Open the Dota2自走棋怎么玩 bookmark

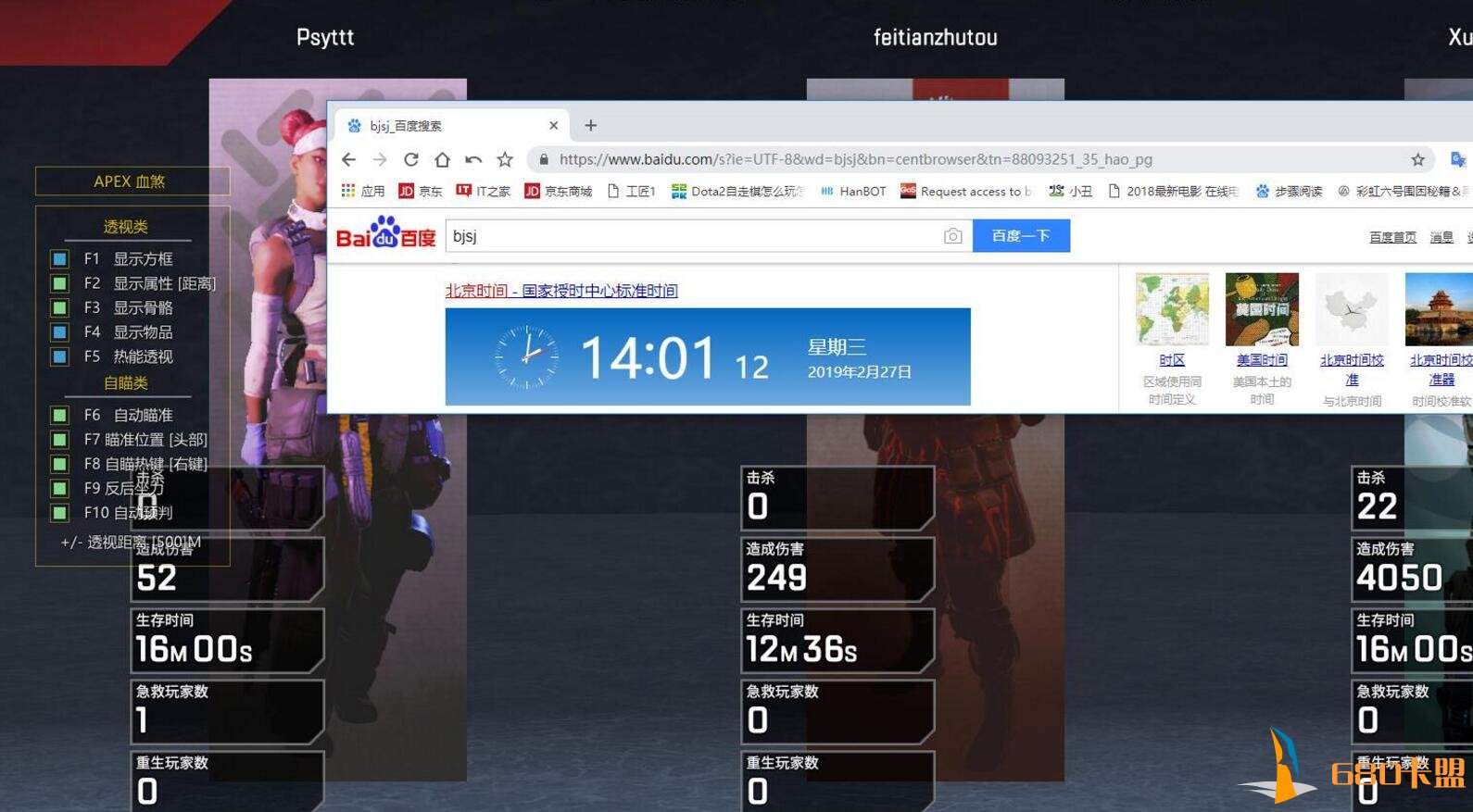tap(738, 191)
